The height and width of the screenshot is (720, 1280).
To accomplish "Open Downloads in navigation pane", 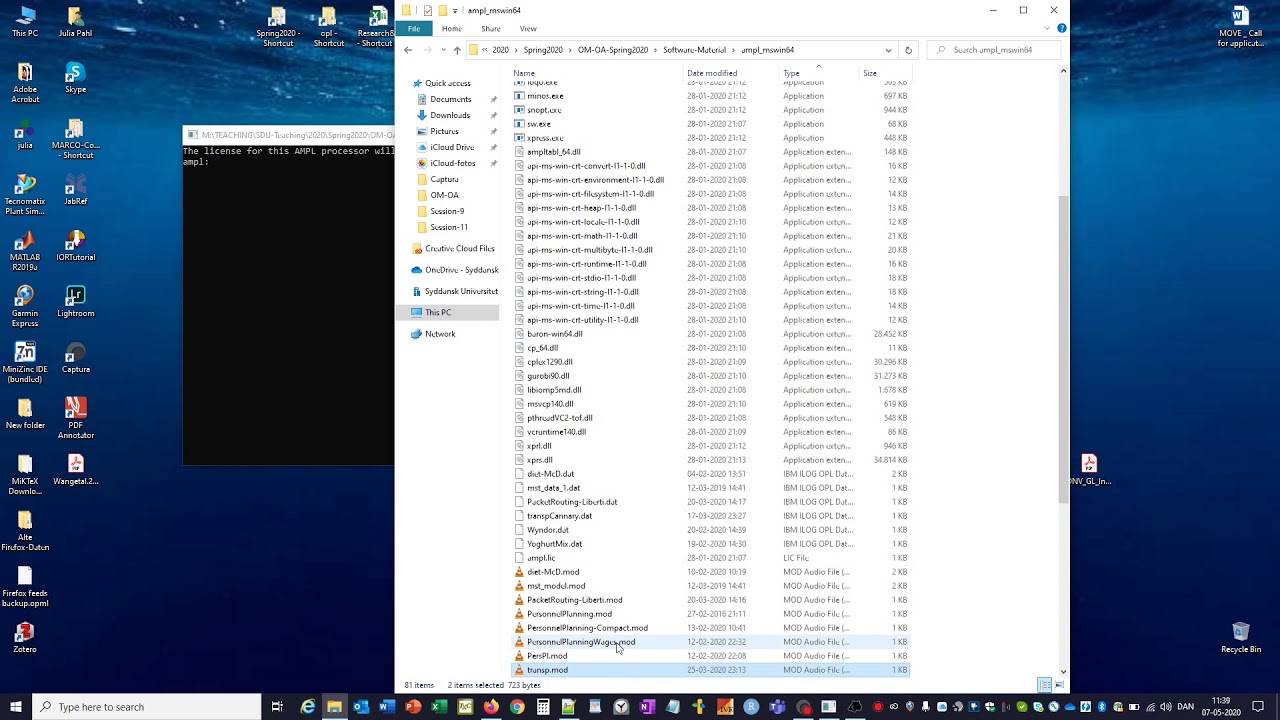I will tap(450, 115).
